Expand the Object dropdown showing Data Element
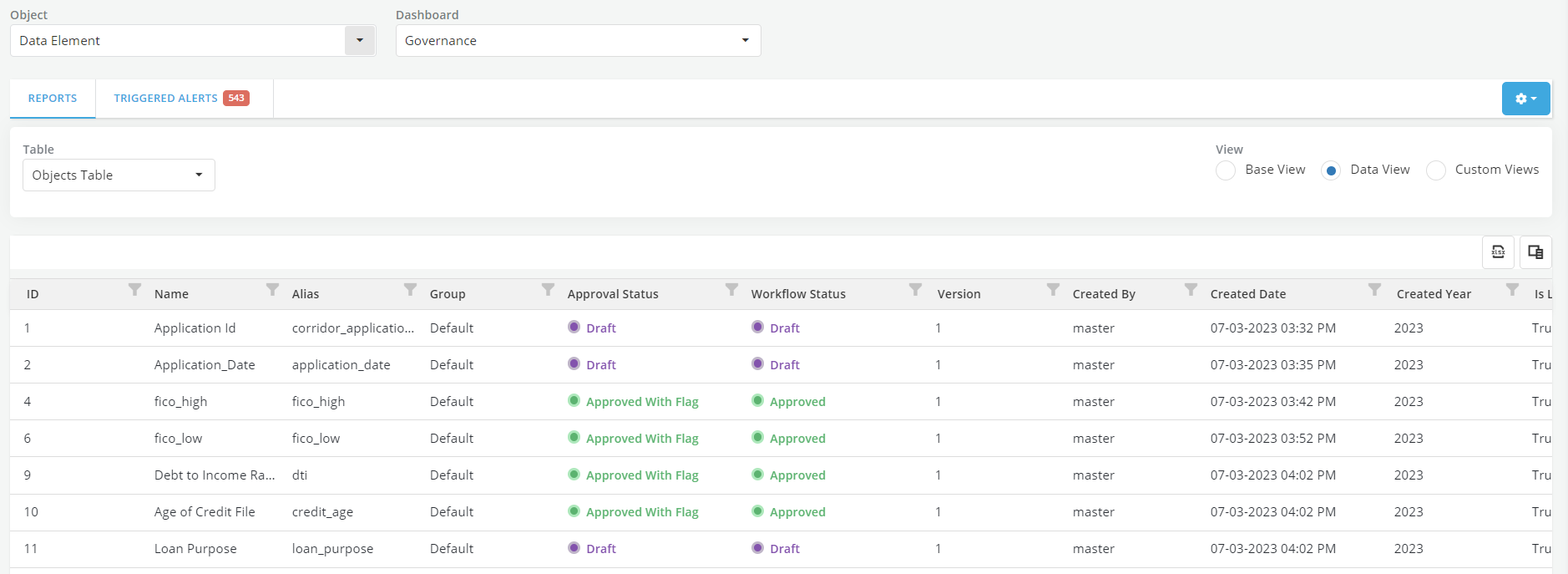The width and height of the screenshot is (1568, 574). point(360,40)
